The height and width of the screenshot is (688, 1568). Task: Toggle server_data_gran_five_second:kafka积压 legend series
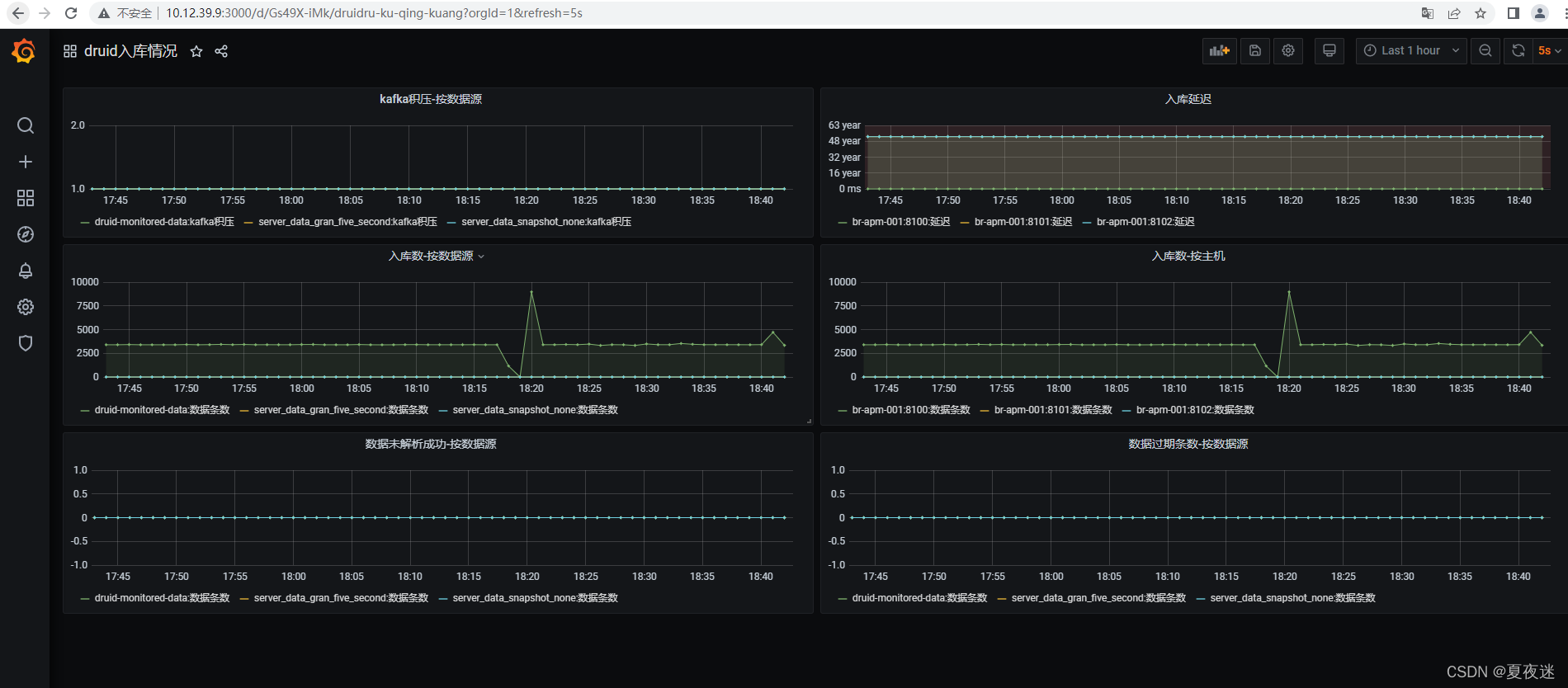pyautogui.click(x=347, y=222)
